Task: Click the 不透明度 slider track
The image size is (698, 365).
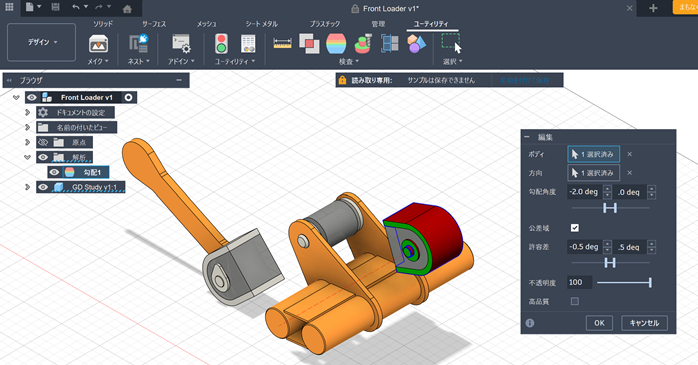Action: tap(624, 282)
